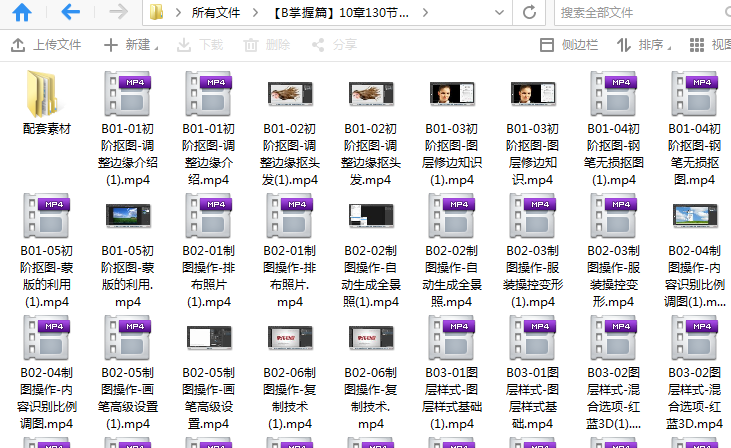
Task: Select B01-02初阶抠图-调整边缘抠头发(1).mp4 thumbnail
Action: (290, 94)
